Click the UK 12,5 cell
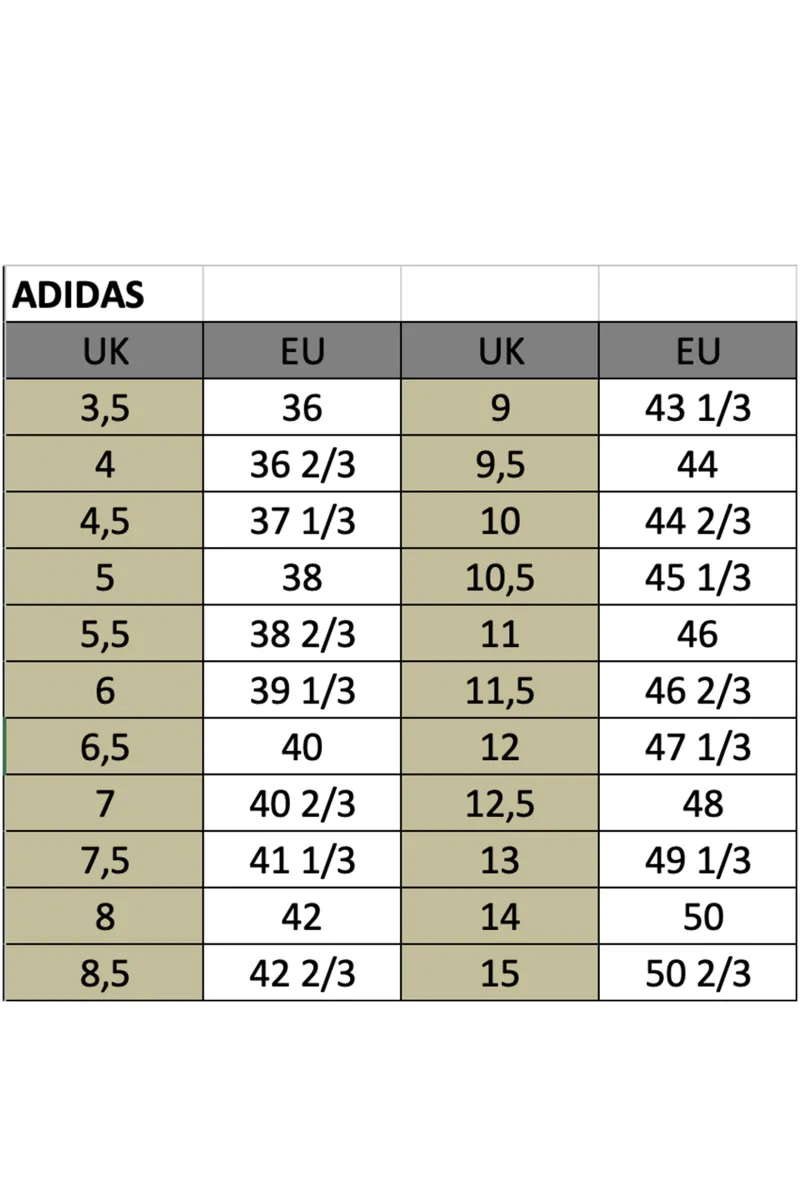The width and height of the screenshot is (800, 1200). coord(500,803)
